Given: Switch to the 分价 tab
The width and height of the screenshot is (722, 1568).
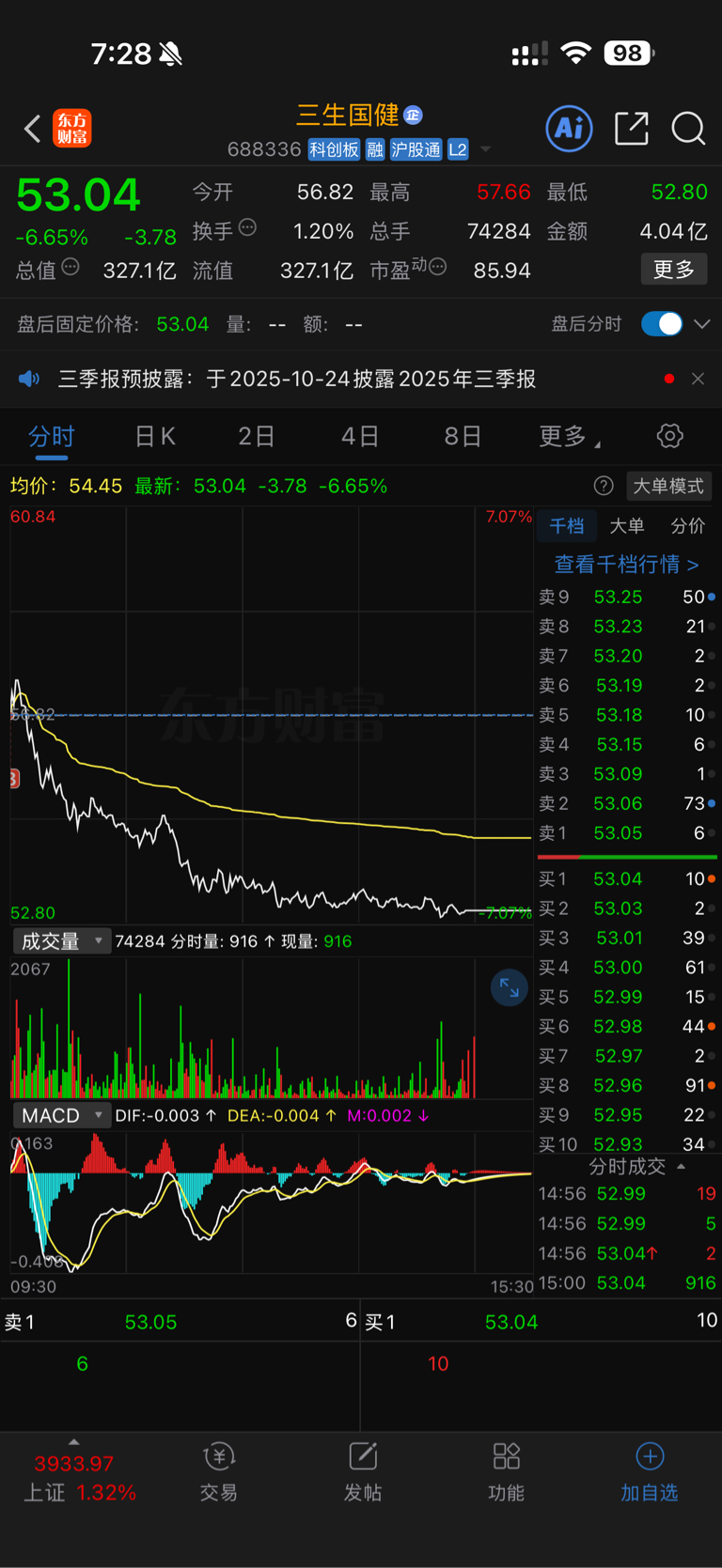Looking at the screenshot, I should [x=687, y=526].
